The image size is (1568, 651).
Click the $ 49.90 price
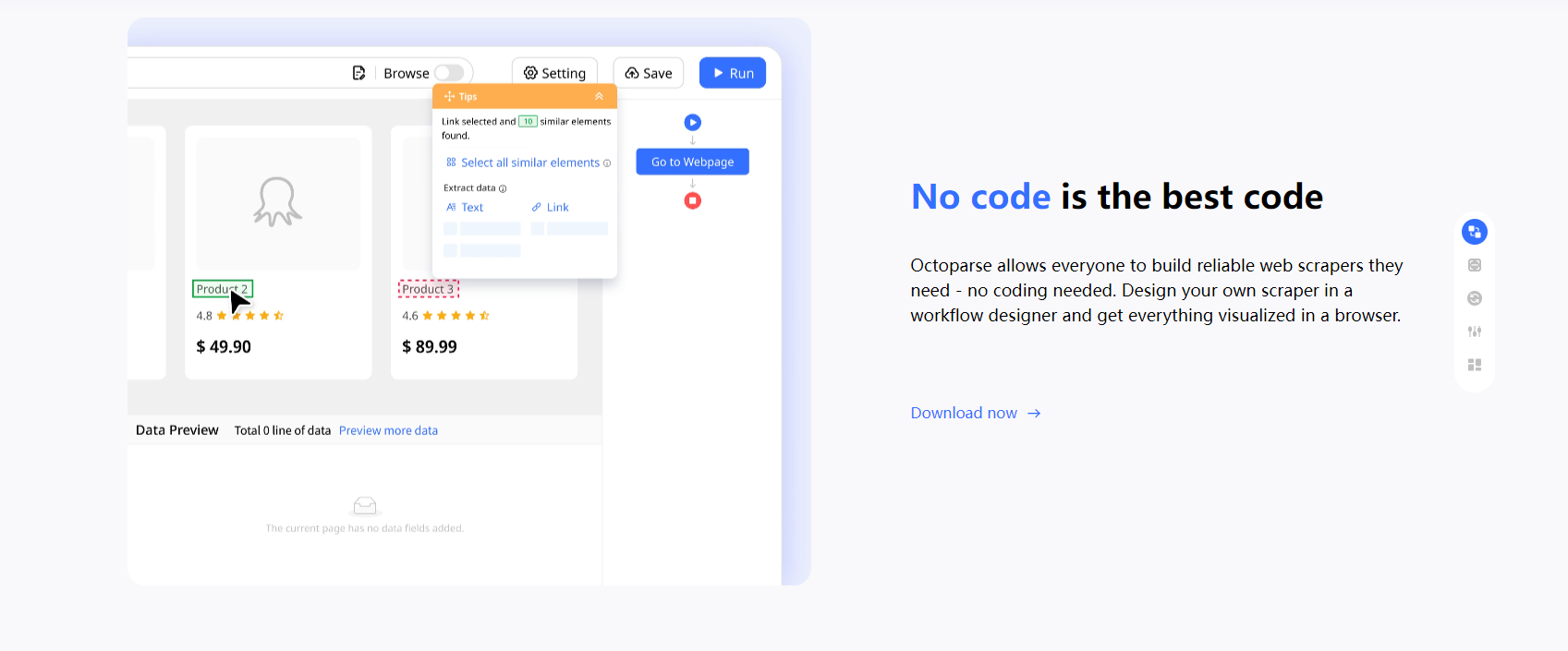point(224,346)
